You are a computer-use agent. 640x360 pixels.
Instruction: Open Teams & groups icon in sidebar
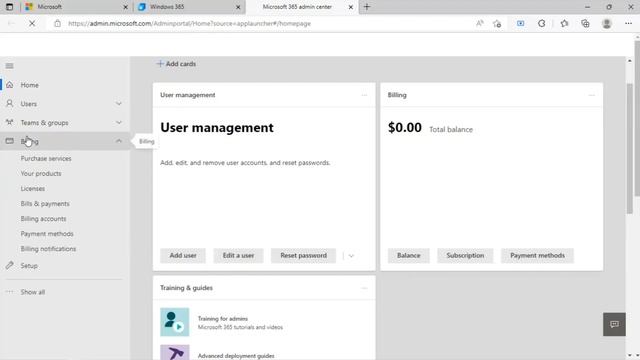(x=9, y=122)
